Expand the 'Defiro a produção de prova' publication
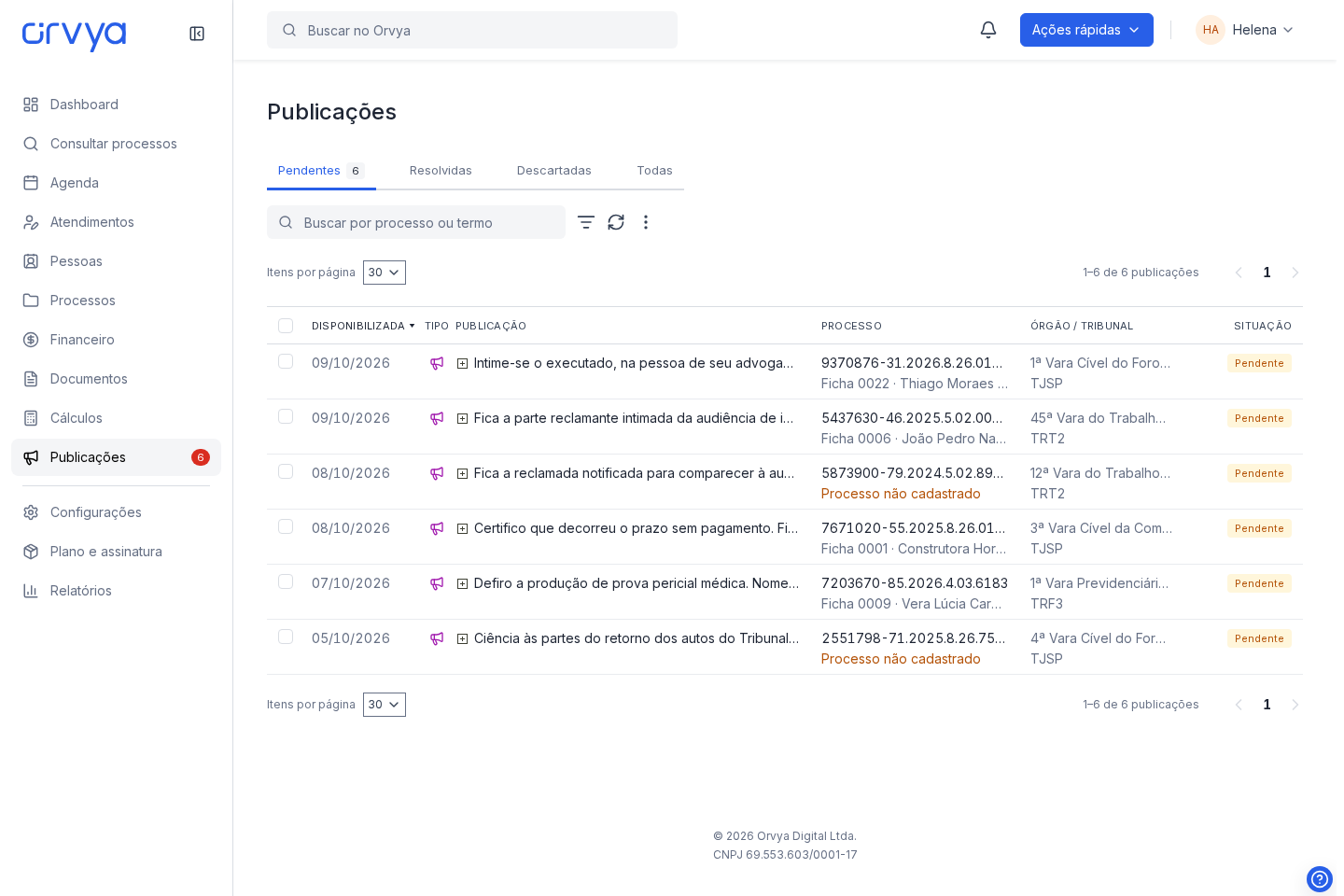The height and width of the screenshot is (896, 1344). click(x=462, y=583)
